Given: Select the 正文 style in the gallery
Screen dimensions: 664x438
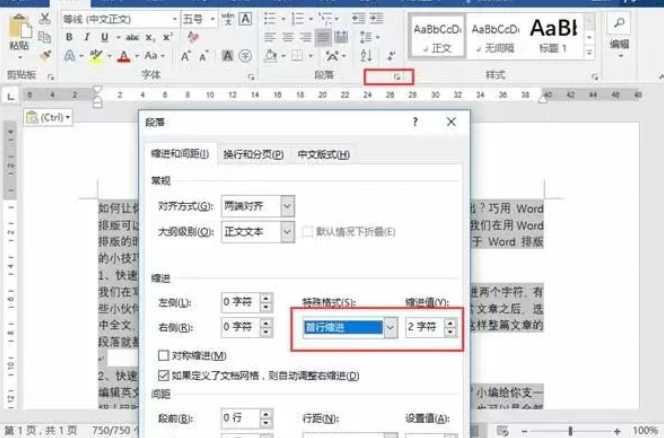Looking at the screenshot, I should 437,36.
